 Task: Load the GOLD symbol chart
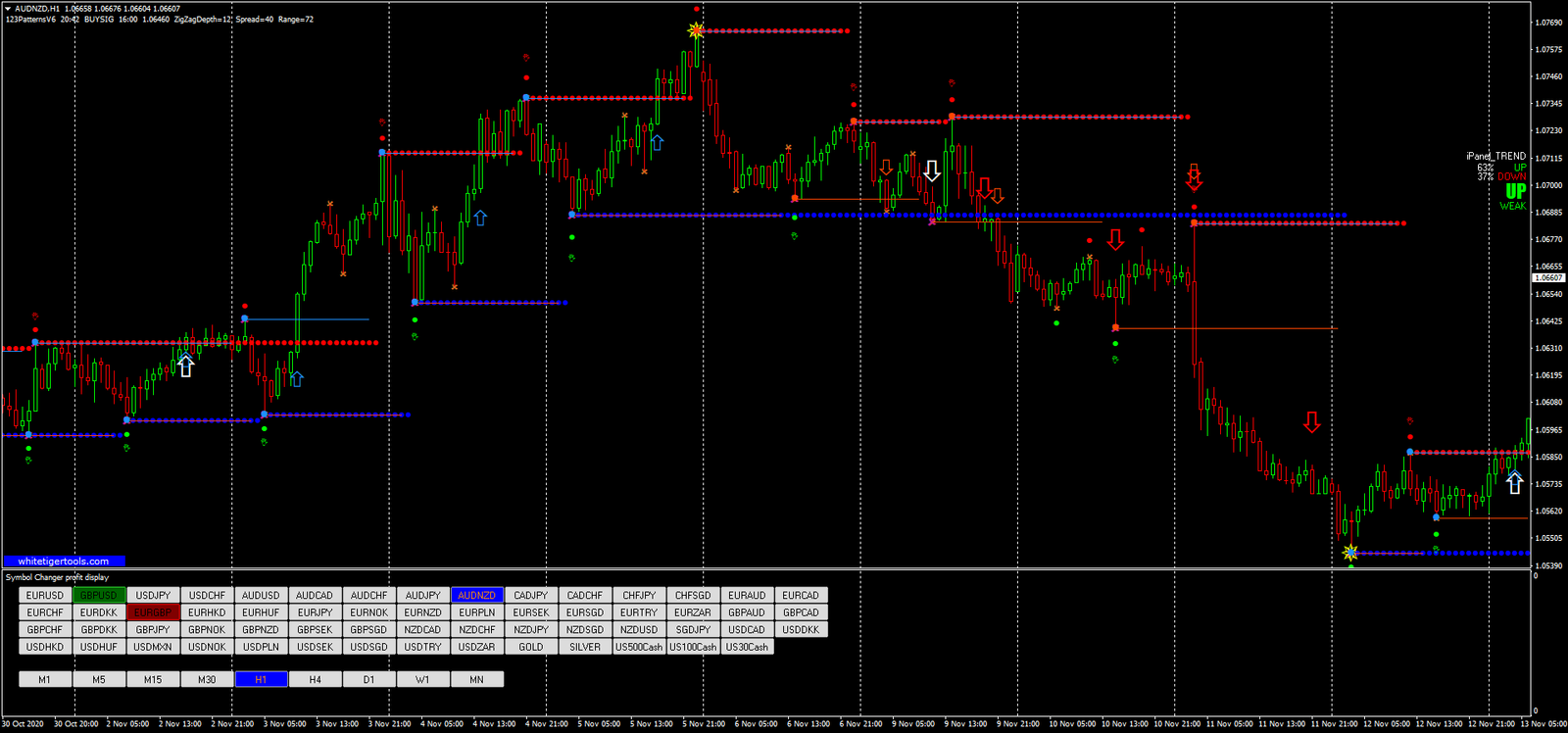coord(531,647)
